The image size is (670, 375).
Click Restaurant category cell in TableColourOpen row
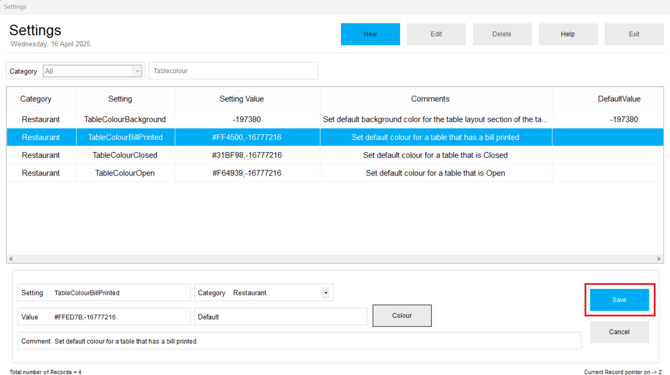pos(41,173)
